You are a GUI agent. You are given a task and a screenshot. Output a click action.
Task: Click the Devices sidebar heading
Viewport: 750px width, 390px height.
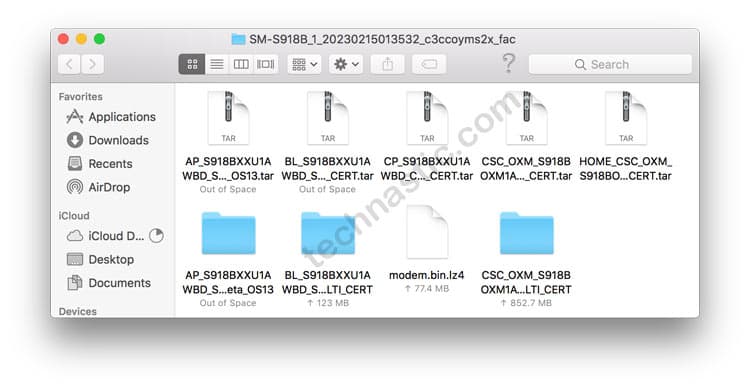pyautogui.click(x=77, y=312)
